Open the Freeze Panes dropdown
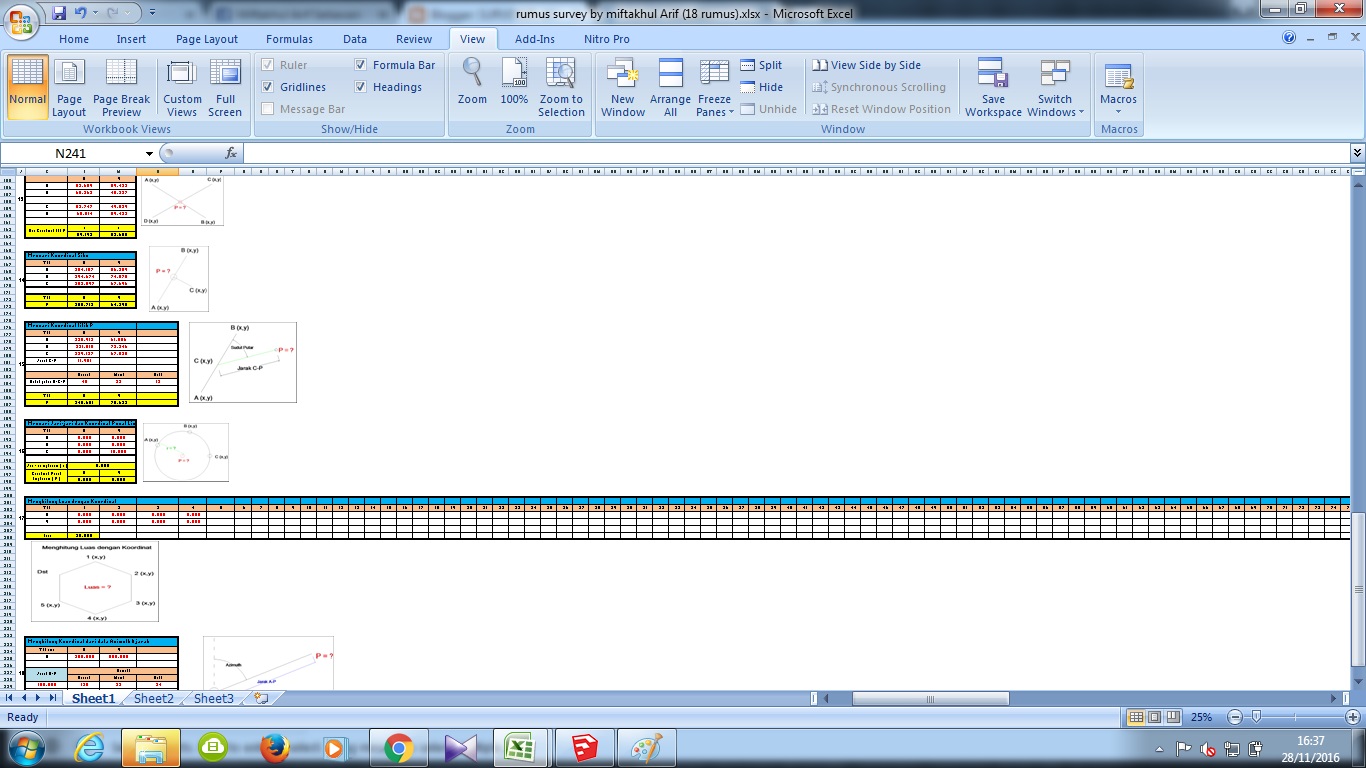This screenshot has height=768, width=1366. (714, 88)
